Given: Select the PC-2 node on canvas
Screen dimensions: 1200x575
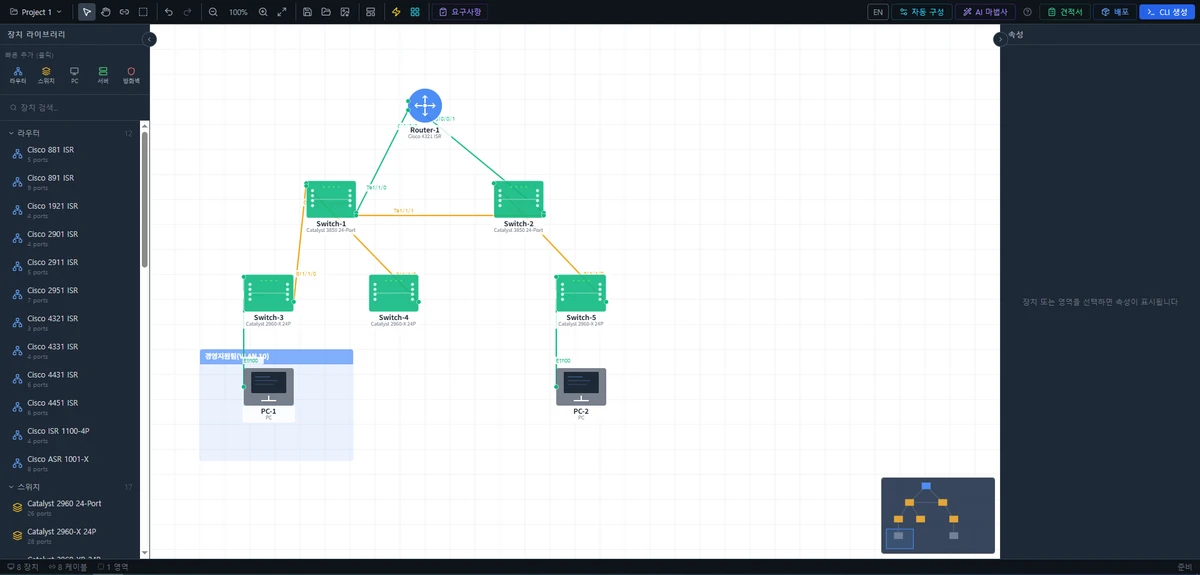Looking at the screenshot, I should point(581,387).
